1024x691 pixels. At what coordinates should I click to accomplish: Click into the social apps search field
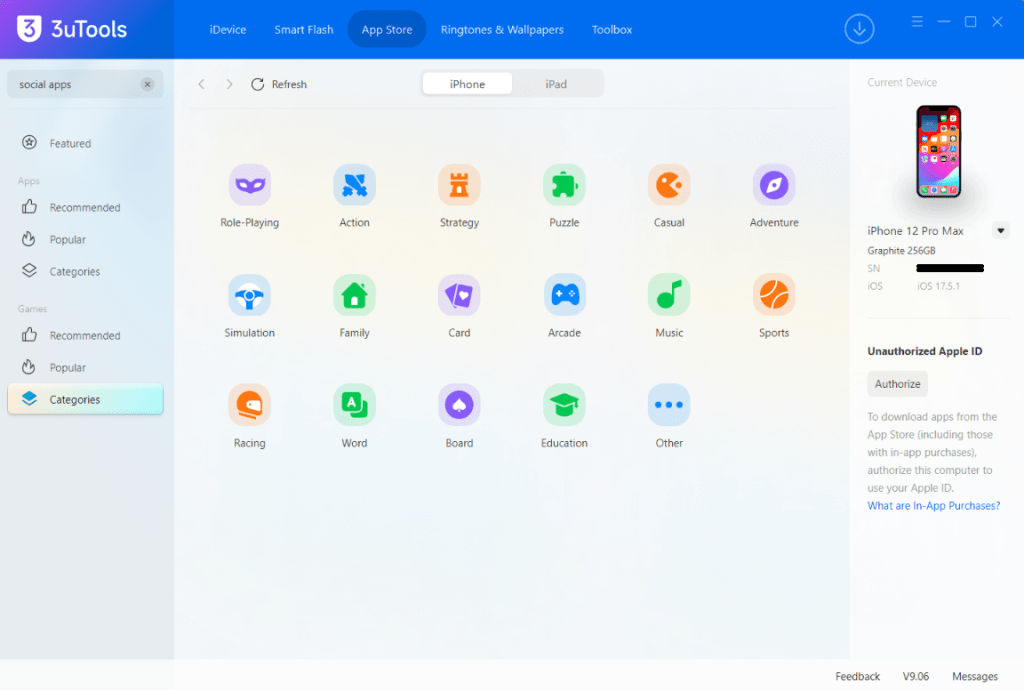coord(77,84)
